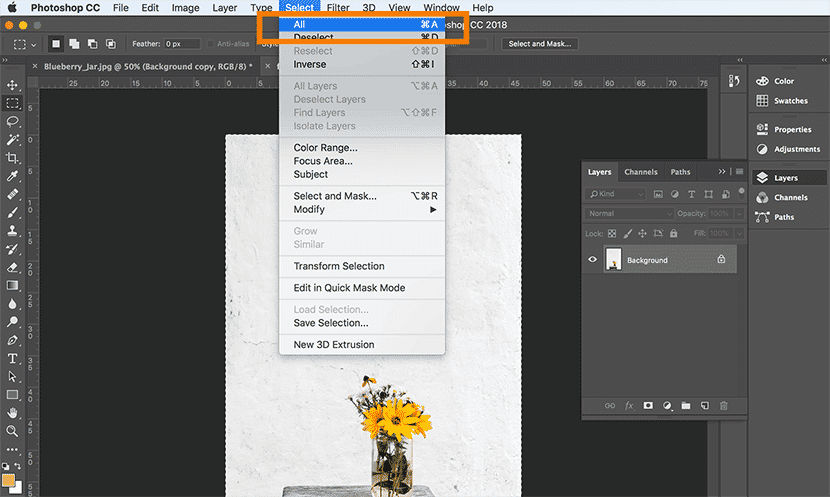The image size is (830, 497).
Task: Activate the Type tool
Action: click(x=13, y=358)
